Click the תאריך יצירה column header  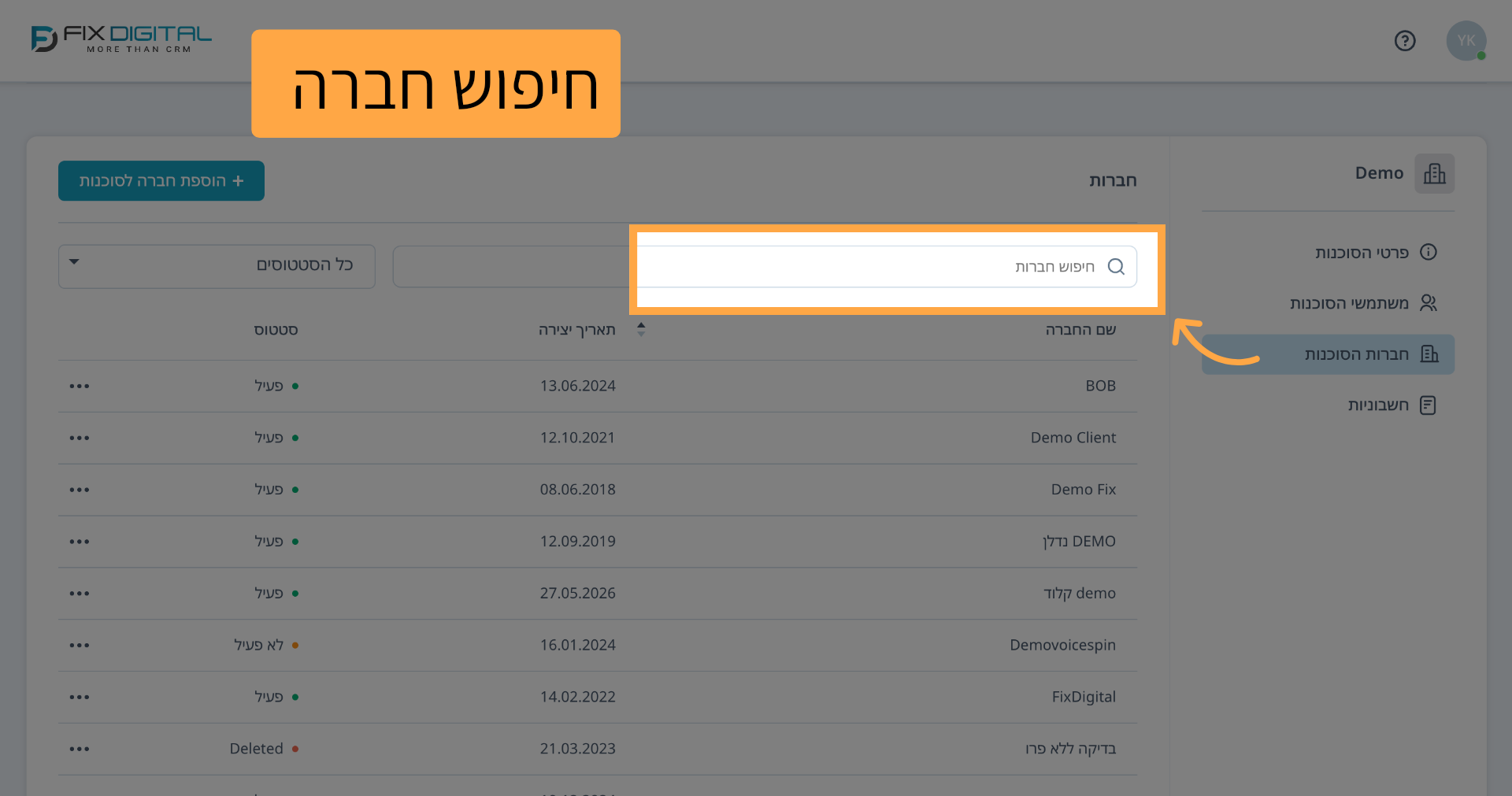577,330
